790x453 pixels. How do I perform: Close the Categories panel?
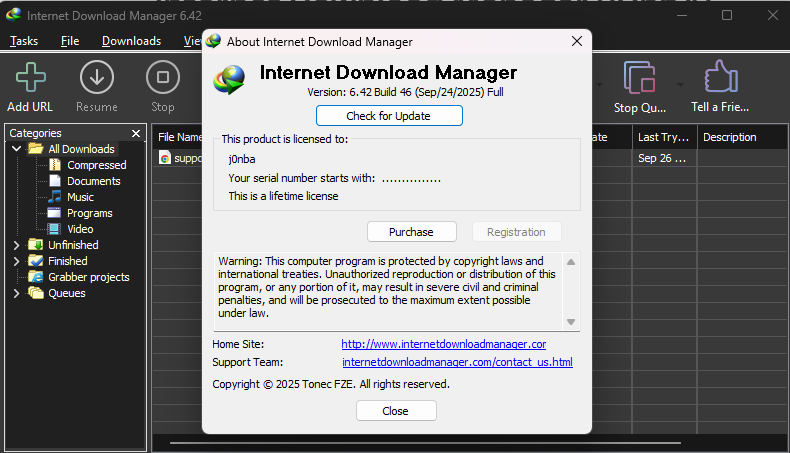pyautogui.click(x=136, y=133)
